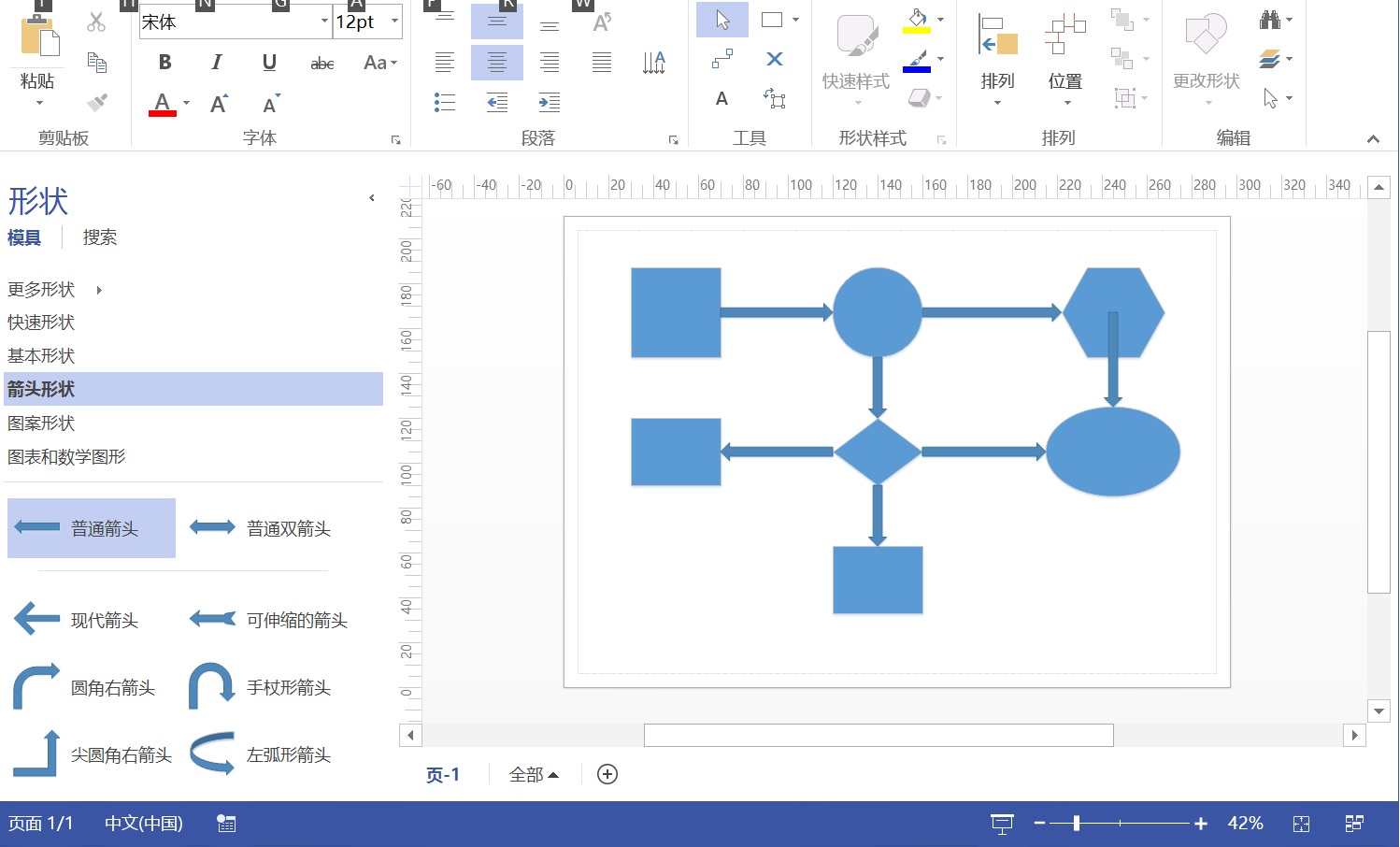Switch to the 模具 stencil tab
Viewport: 1400px width, 847px height.
(24, 237)
